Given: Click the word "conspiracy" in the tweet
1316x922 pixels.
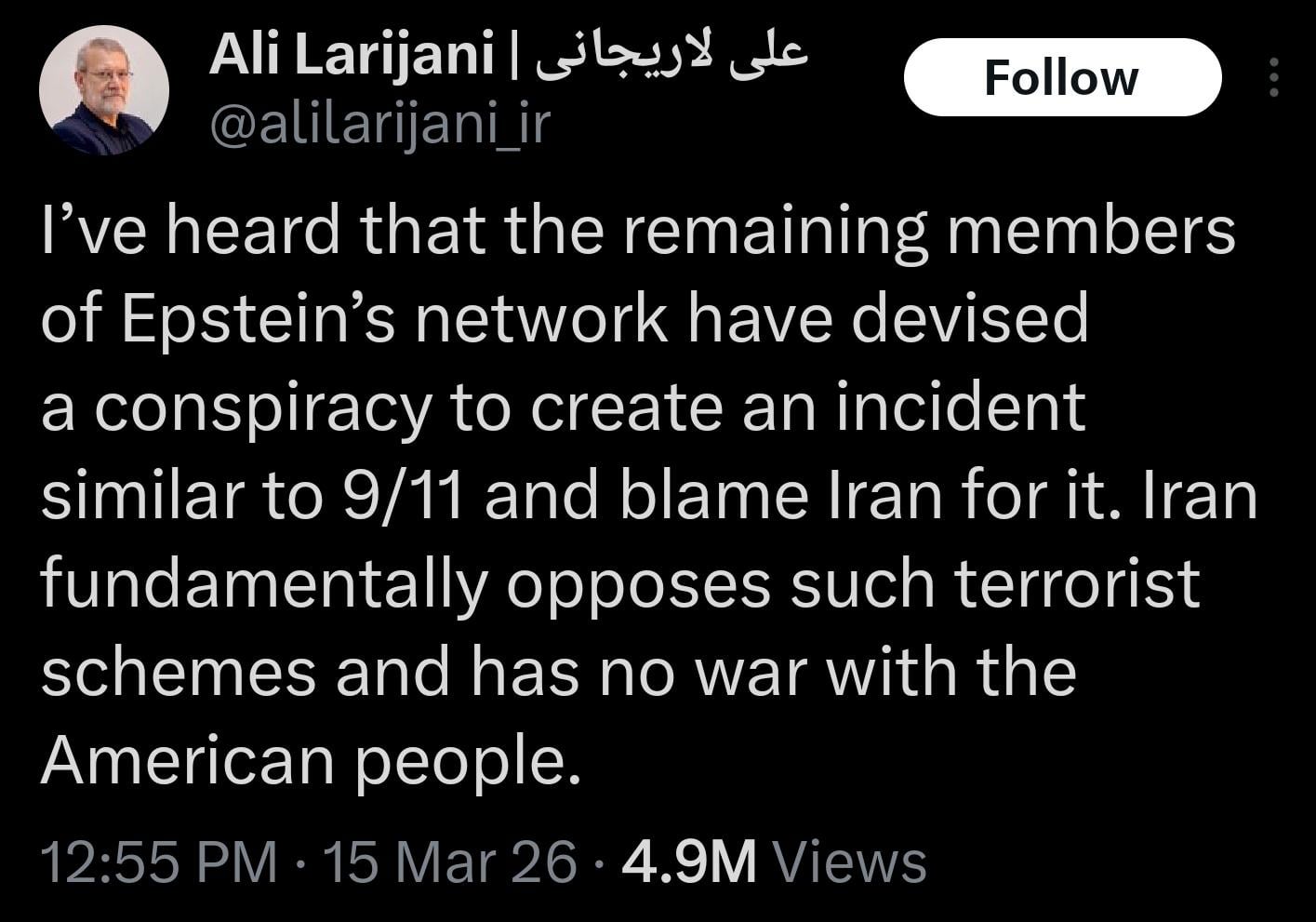Looking at the screenshot, I should tap(263, 408).
